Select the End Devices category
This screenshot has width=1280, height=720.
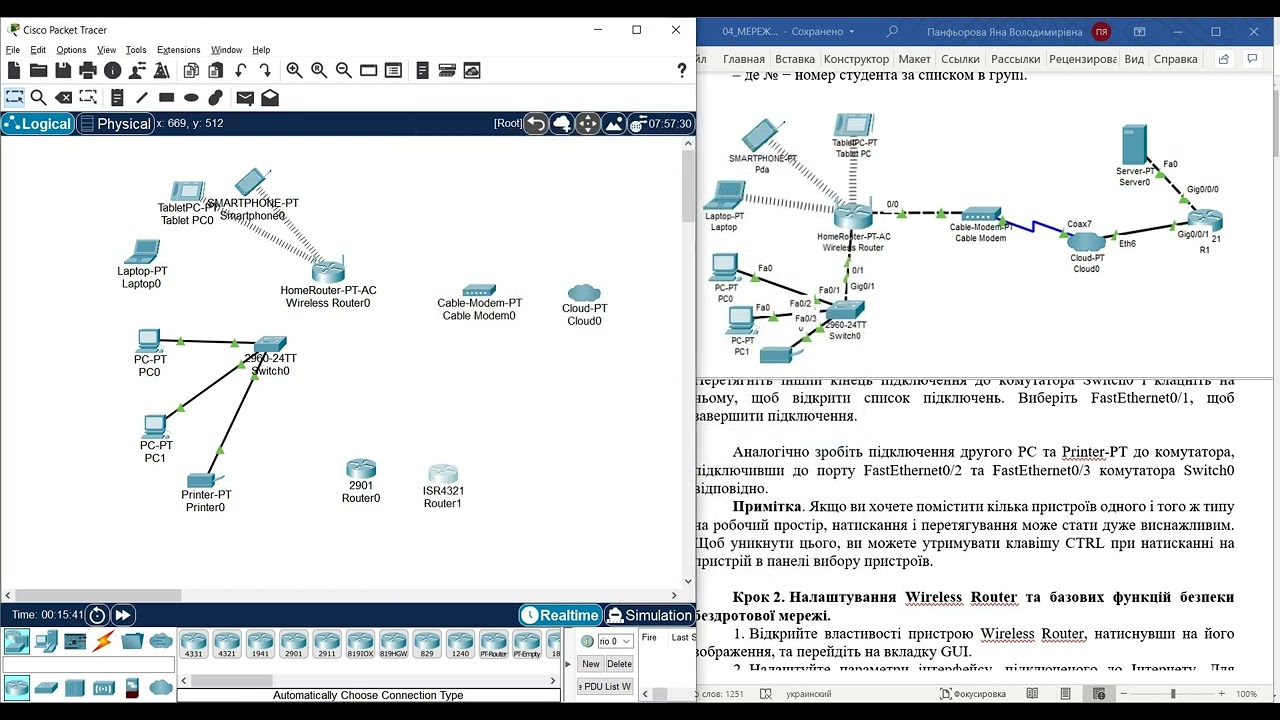[x=46, y=641]
